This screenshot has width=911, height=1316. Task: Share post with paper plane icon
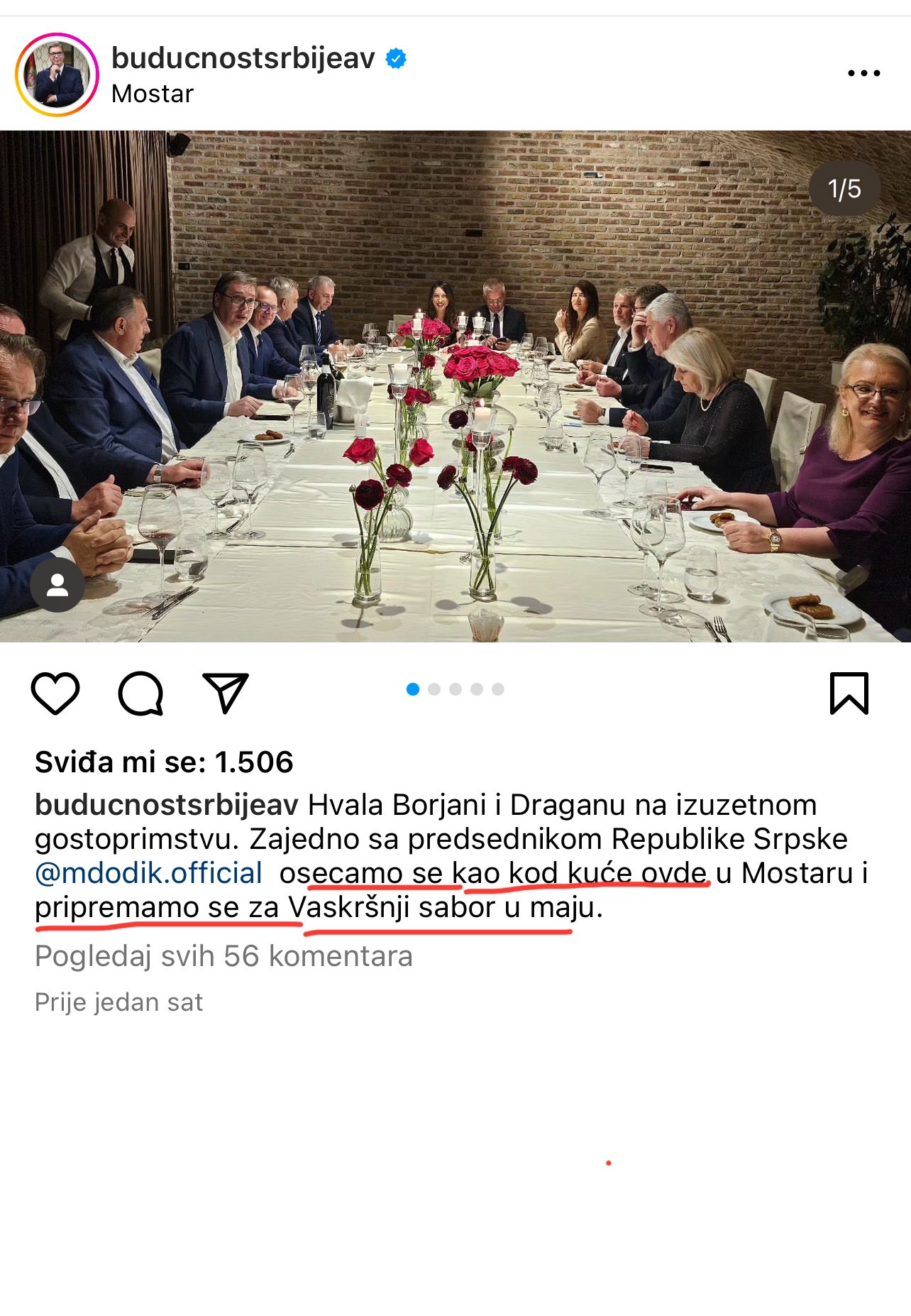(226, 693)
